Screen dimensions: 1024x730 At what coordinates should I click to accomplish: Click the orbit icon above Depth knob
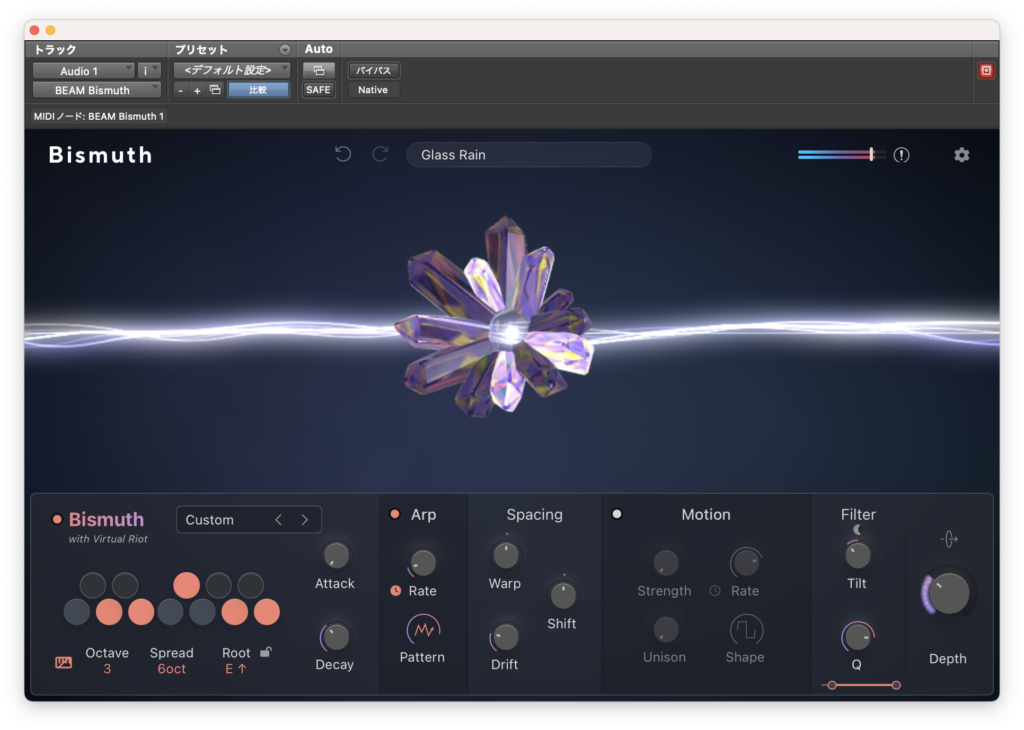(x=949, y=539)
